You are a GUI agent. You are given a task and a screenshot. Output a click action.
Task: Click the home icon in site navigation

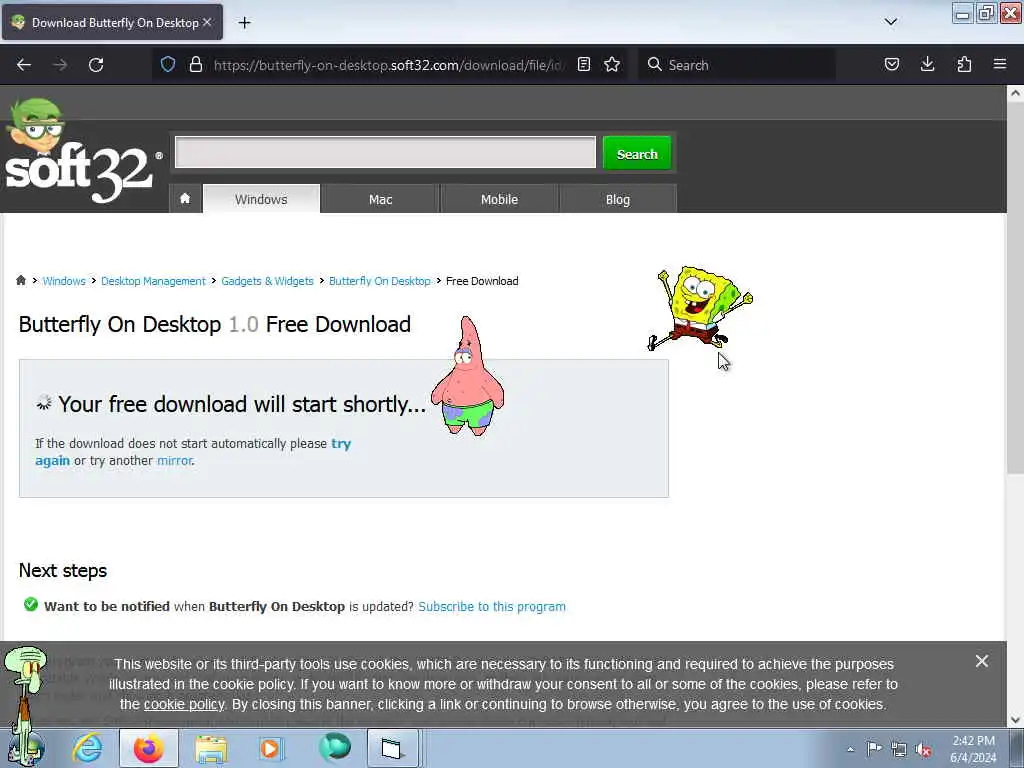(x=185, y=199)
